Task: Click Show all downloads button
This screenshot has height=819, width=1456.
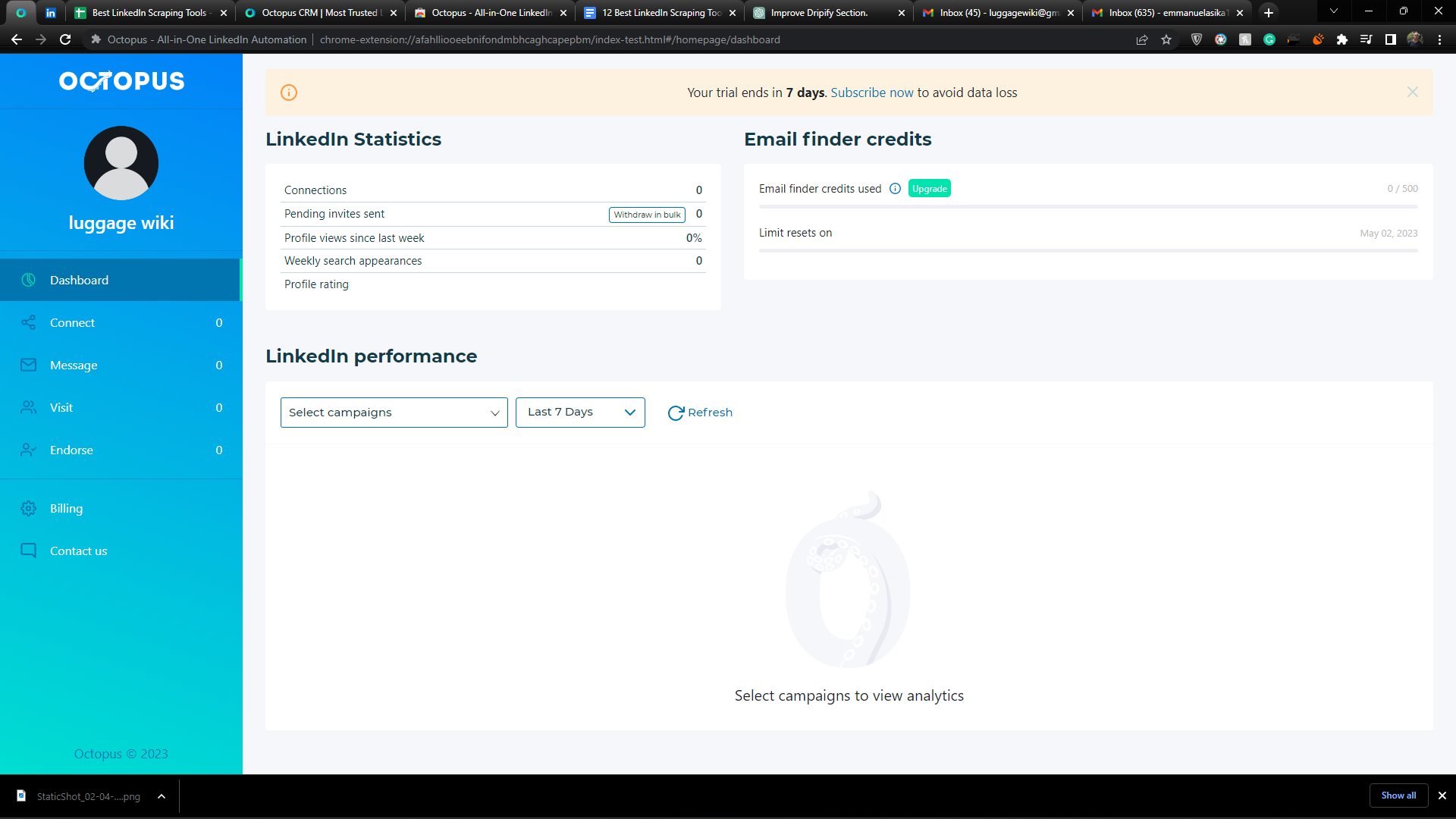Action: (1398, 795)
